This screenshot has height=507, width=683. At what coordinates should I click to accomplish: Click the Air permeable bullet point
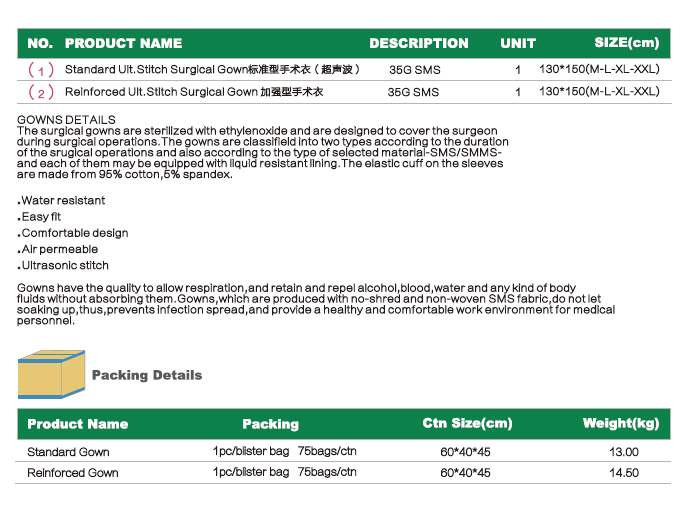(57, 249)
